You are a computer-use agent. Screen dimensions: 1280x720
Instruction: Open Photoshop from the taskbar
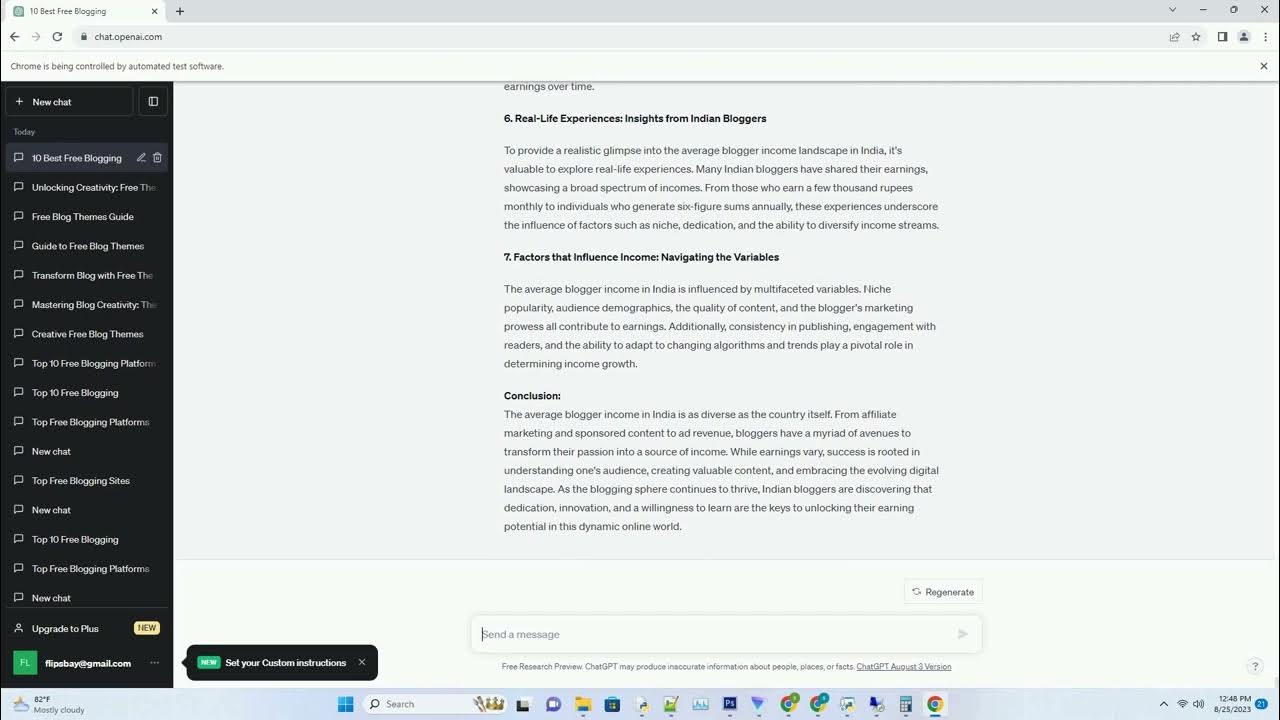[x=729, y=704]
